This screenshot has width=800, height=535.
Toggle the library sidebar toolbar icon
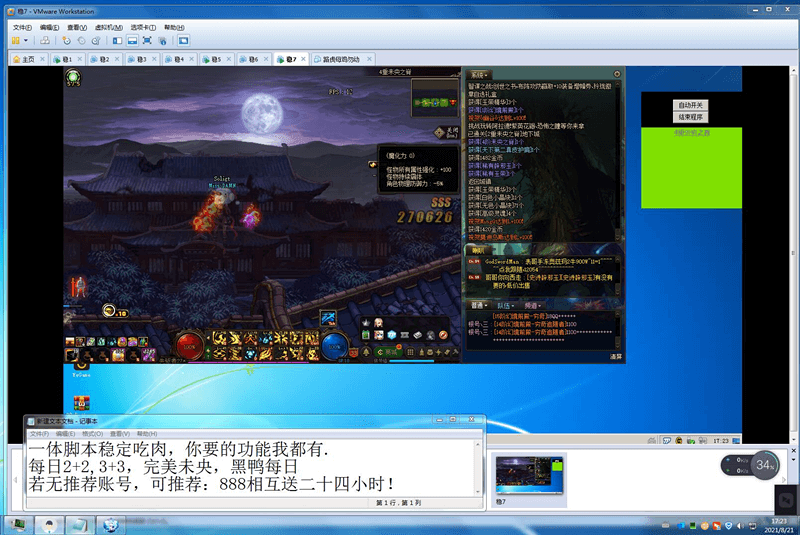117,40
